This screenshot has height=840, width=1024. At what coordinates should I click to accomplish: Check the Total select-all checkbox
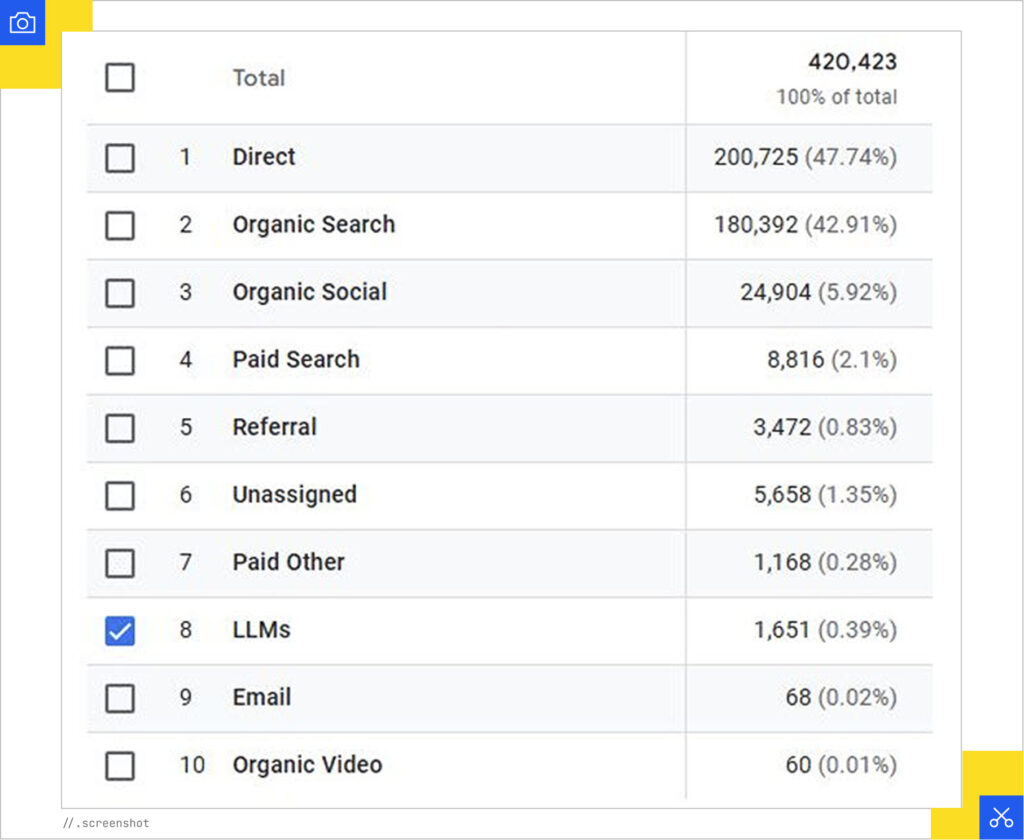click(x=120, y=78)
